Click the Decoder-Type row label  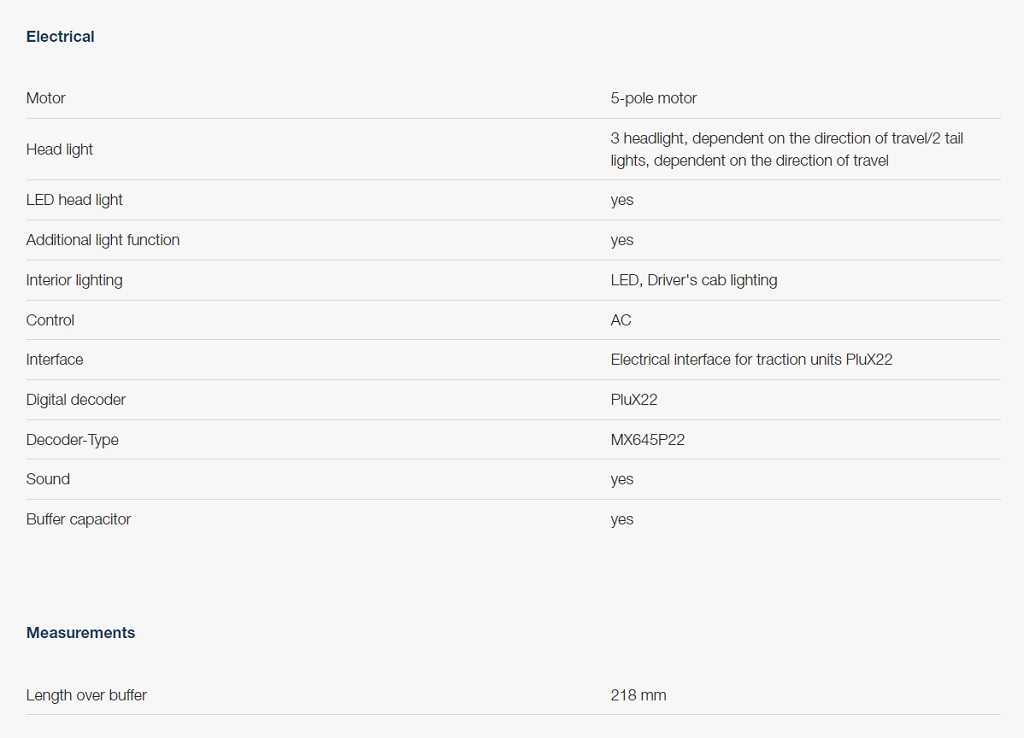pyautogui.click(x=72, y=439)
